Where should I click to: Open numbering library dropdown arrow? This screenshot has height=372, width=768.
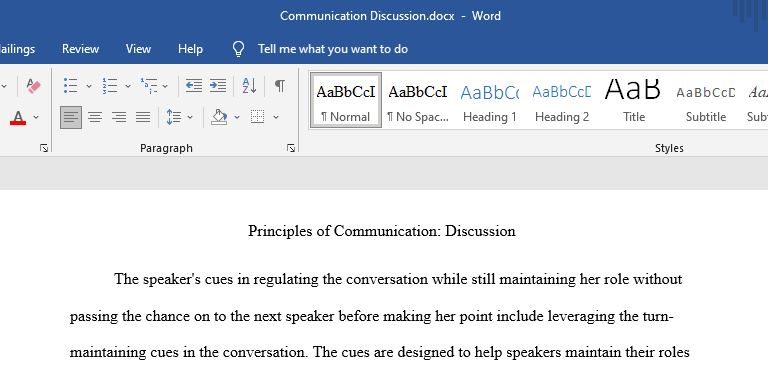[128, 86]
